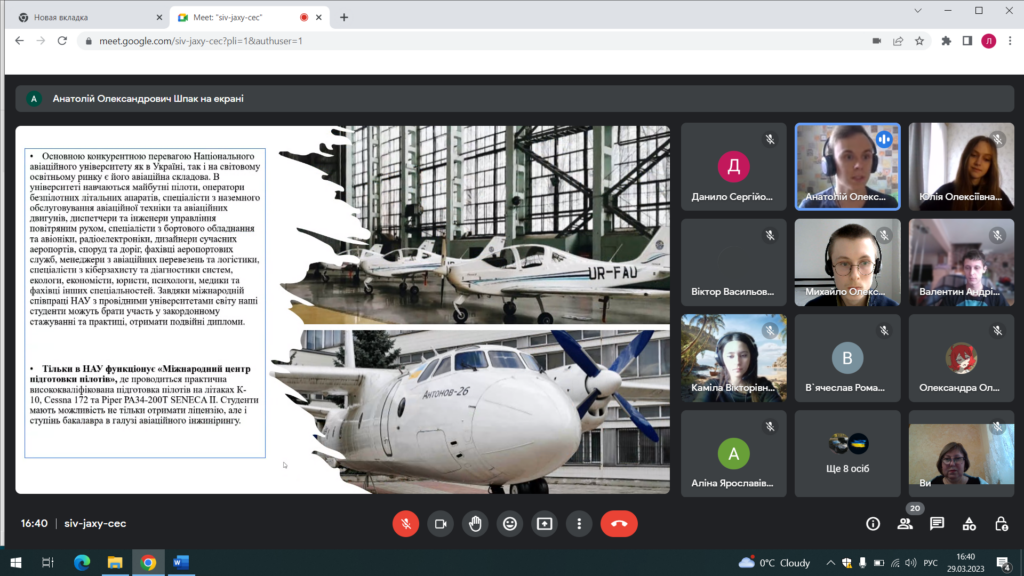Viewport: 1024px width, 576px height.
Task: Bookmark this page with the star icon
Action: 919,41
